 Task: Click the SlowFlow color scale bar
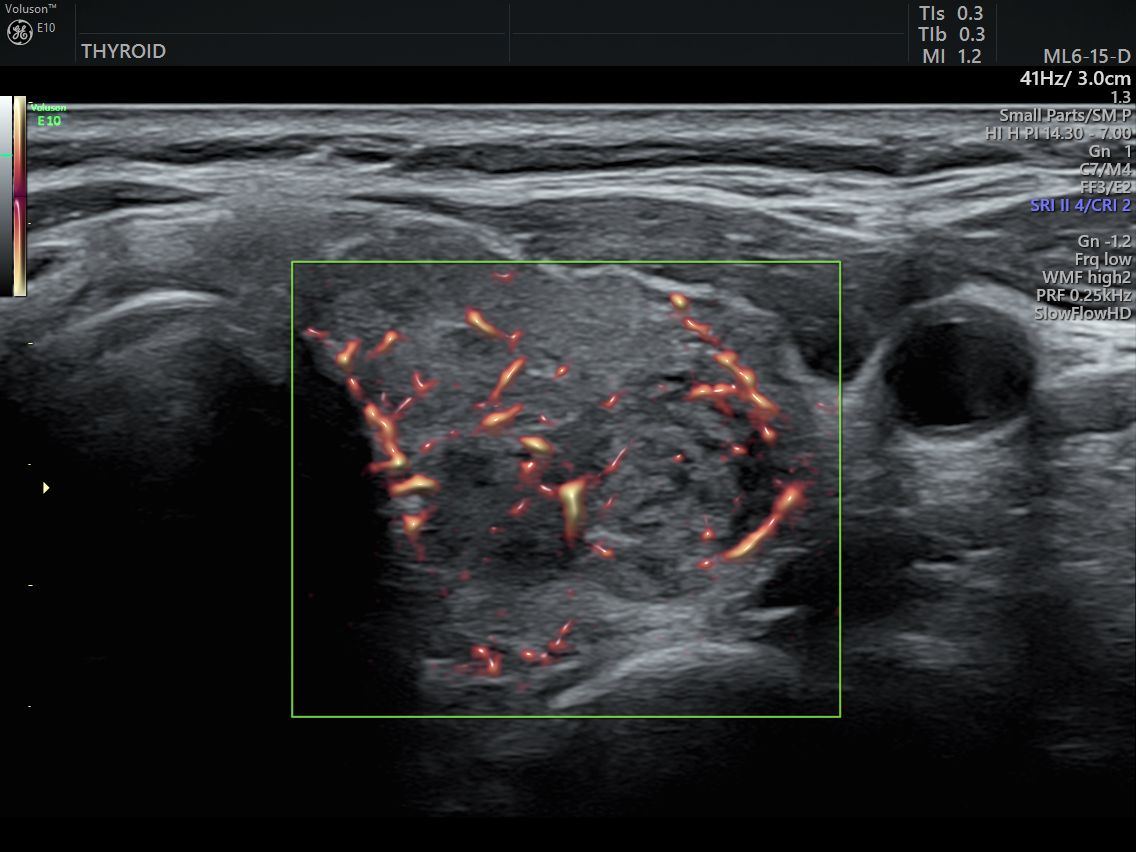point(20,196)
